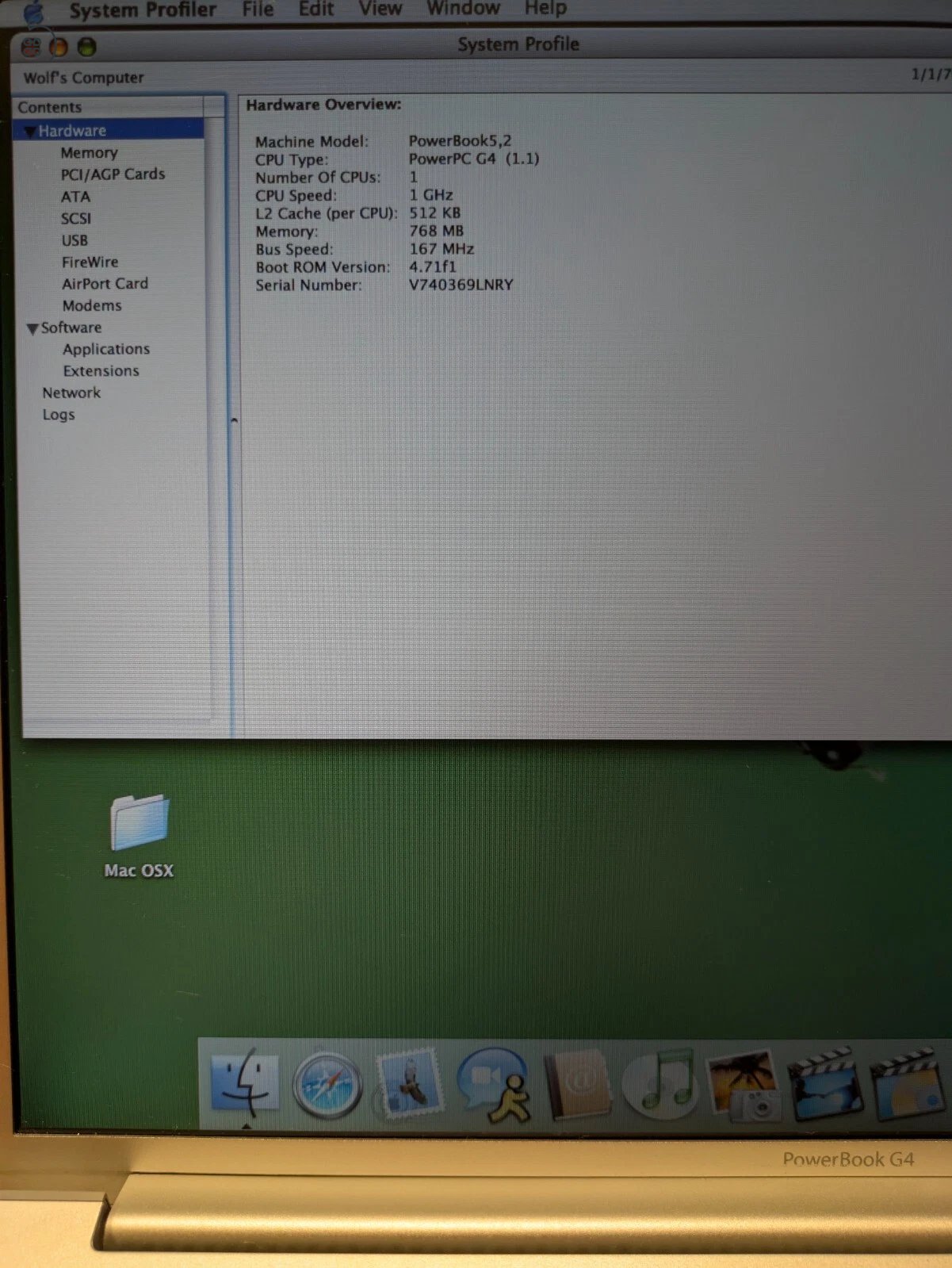The width and height of the screenshot is (952, 1268).
Task: Open the Edit menu
Action: click(x=316, y=9)
